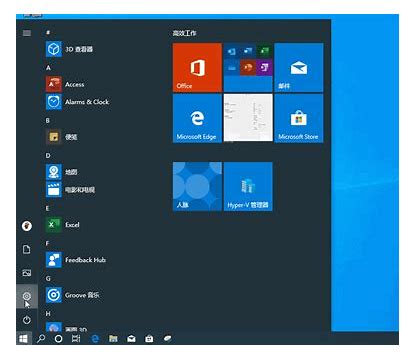Click the orange PowerPoint icon in folder tile
Image resolution: width=416 pixels, height=360 pixels.
pyautogui.click(x=248, y=68)
